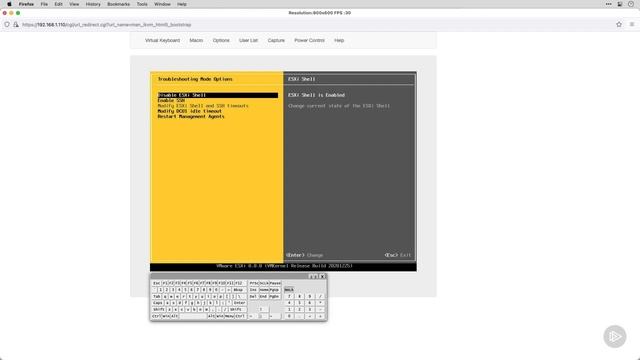The height and width of the screenshot is (360, 640).
Task: Click the Esc key on the virtual keyboard
Action: (156, 283)
